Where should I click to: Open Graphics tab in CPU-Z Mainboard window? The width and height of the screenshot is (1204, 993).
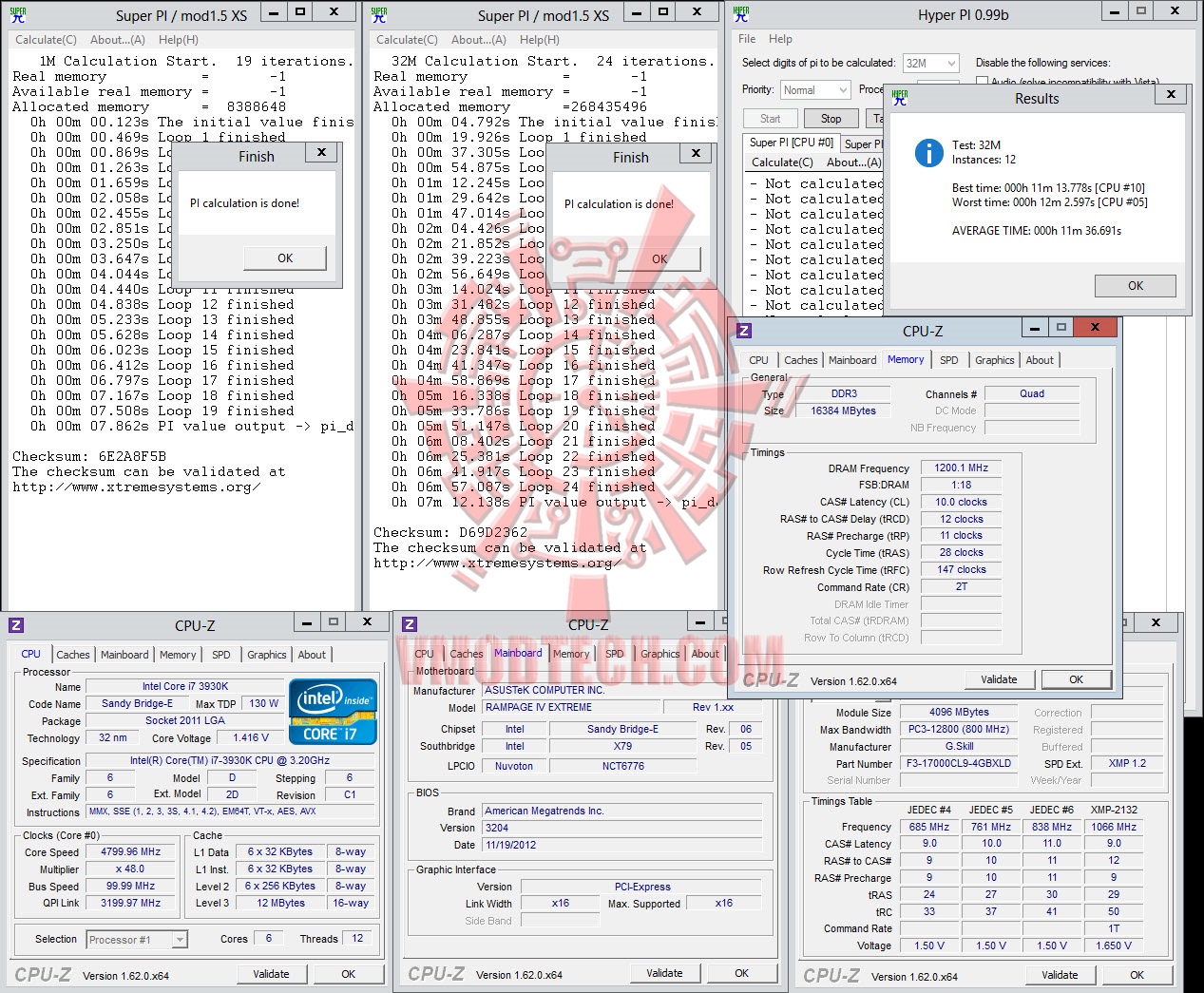[659, 654]
